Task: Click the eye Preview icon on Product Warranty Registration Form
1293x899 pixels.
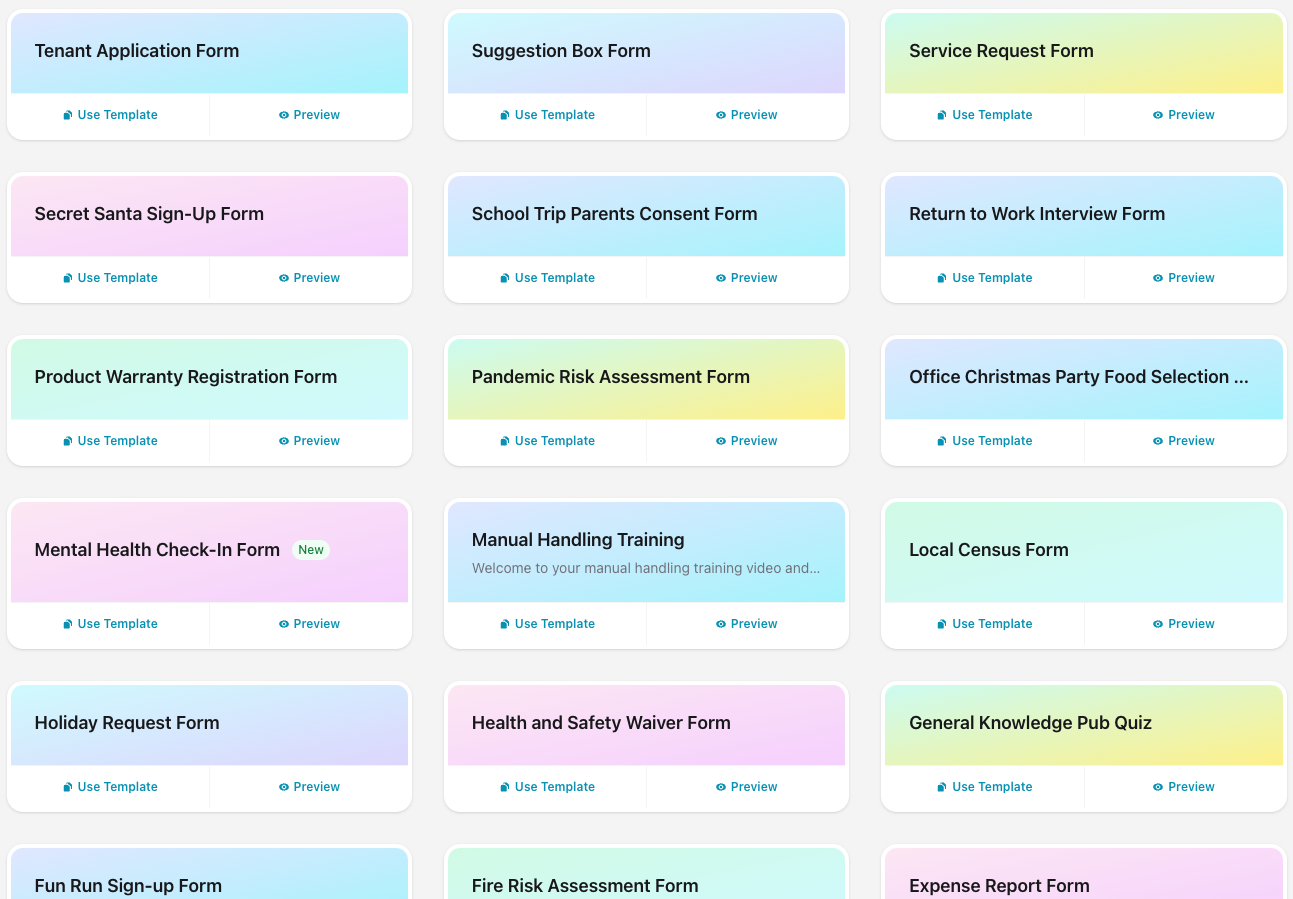Action: pyautogui.click(x=283, y=440)
